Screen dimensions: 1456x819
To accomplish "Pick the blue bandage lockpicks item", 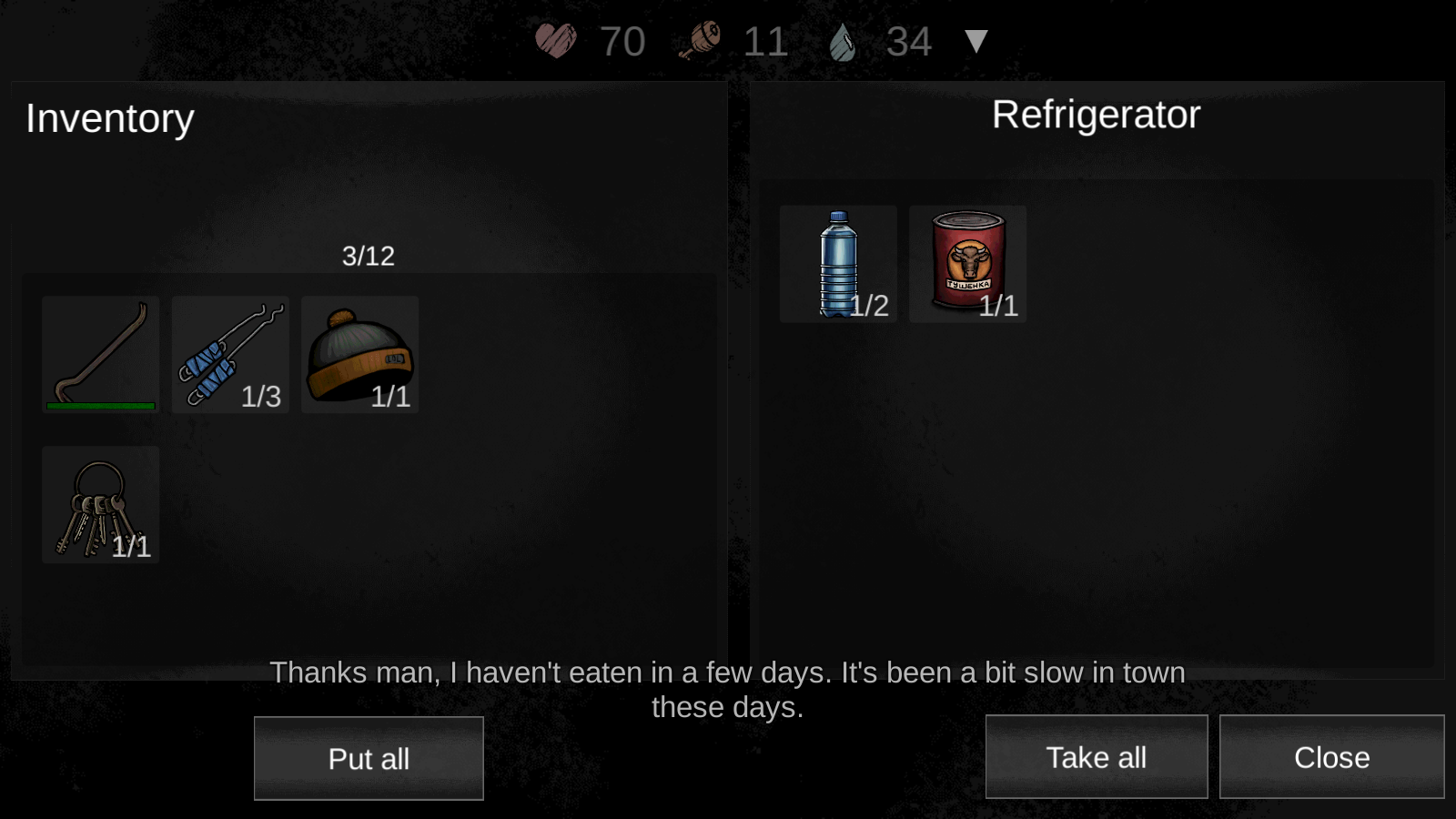I will click(x=230, y=354).
